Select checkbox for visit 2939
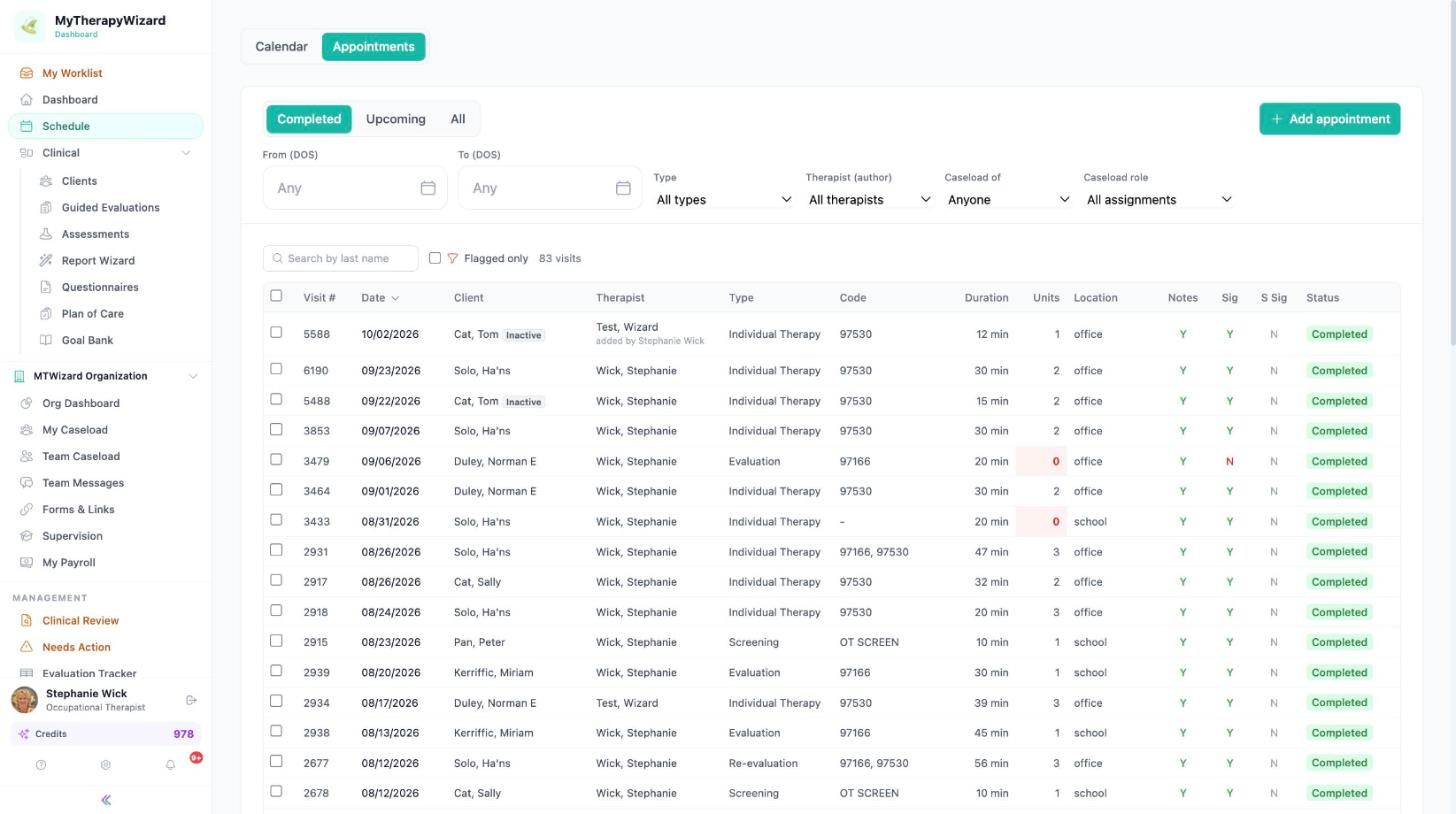The image size is (1456, 814). [276, 671]
